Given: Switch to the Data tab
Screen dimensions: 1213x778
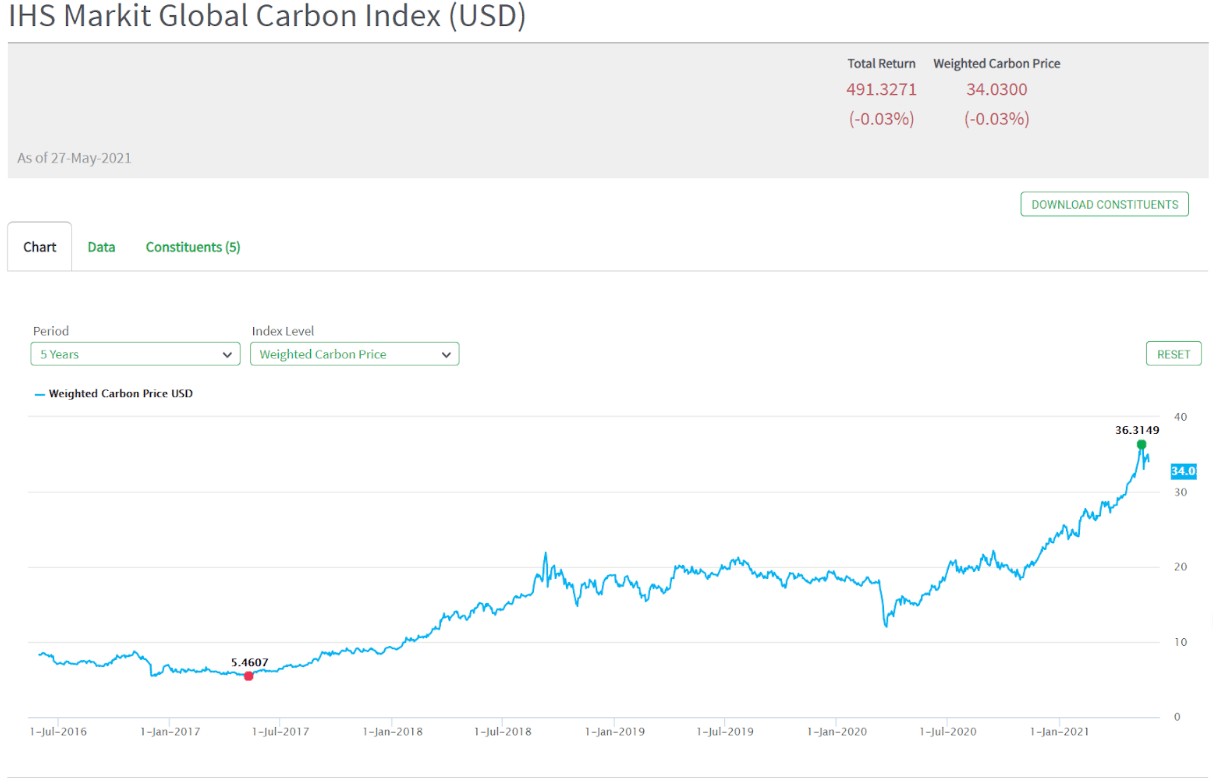Looking at the screenshot, I should pyautogui.click(x=101, y=247).
